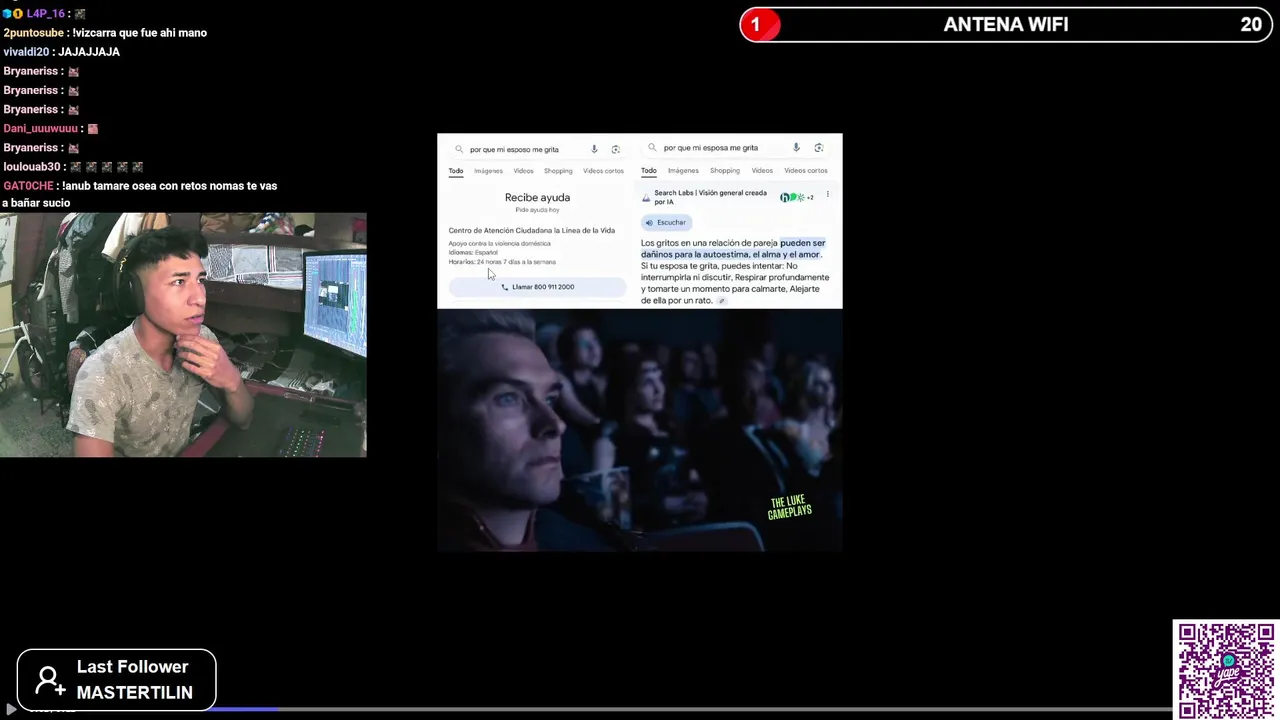Click the streamer webcam feed
1280x720 pixels.
[x=183, y=335]
